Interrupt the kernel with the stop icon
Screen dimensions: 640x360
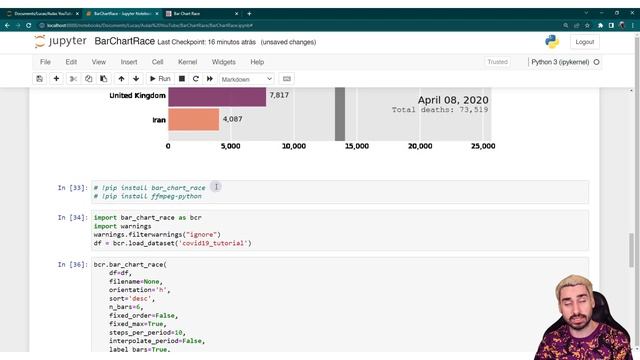pos(182,79)
